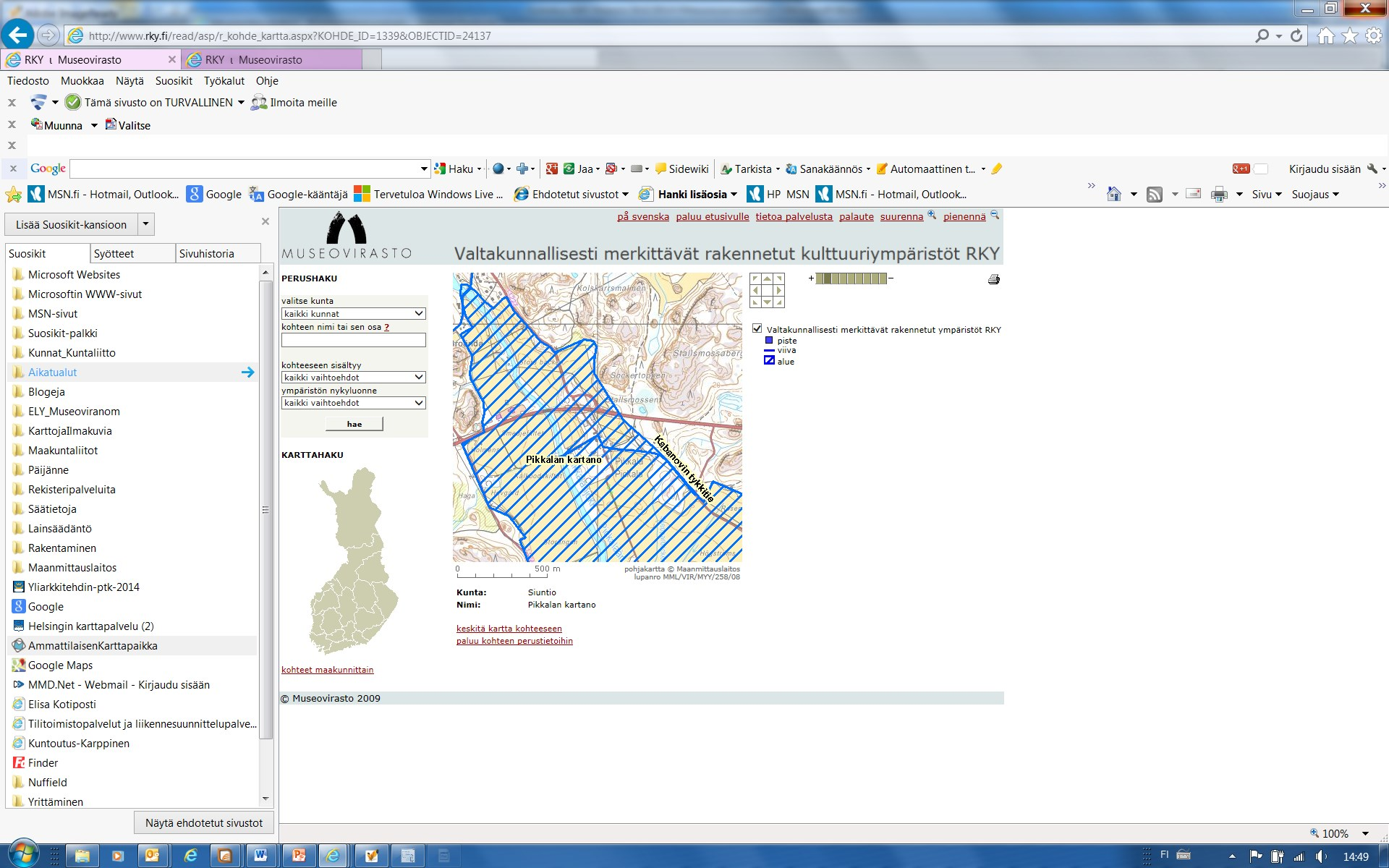Open the Tiedosto menu

[x=28, y=80]
